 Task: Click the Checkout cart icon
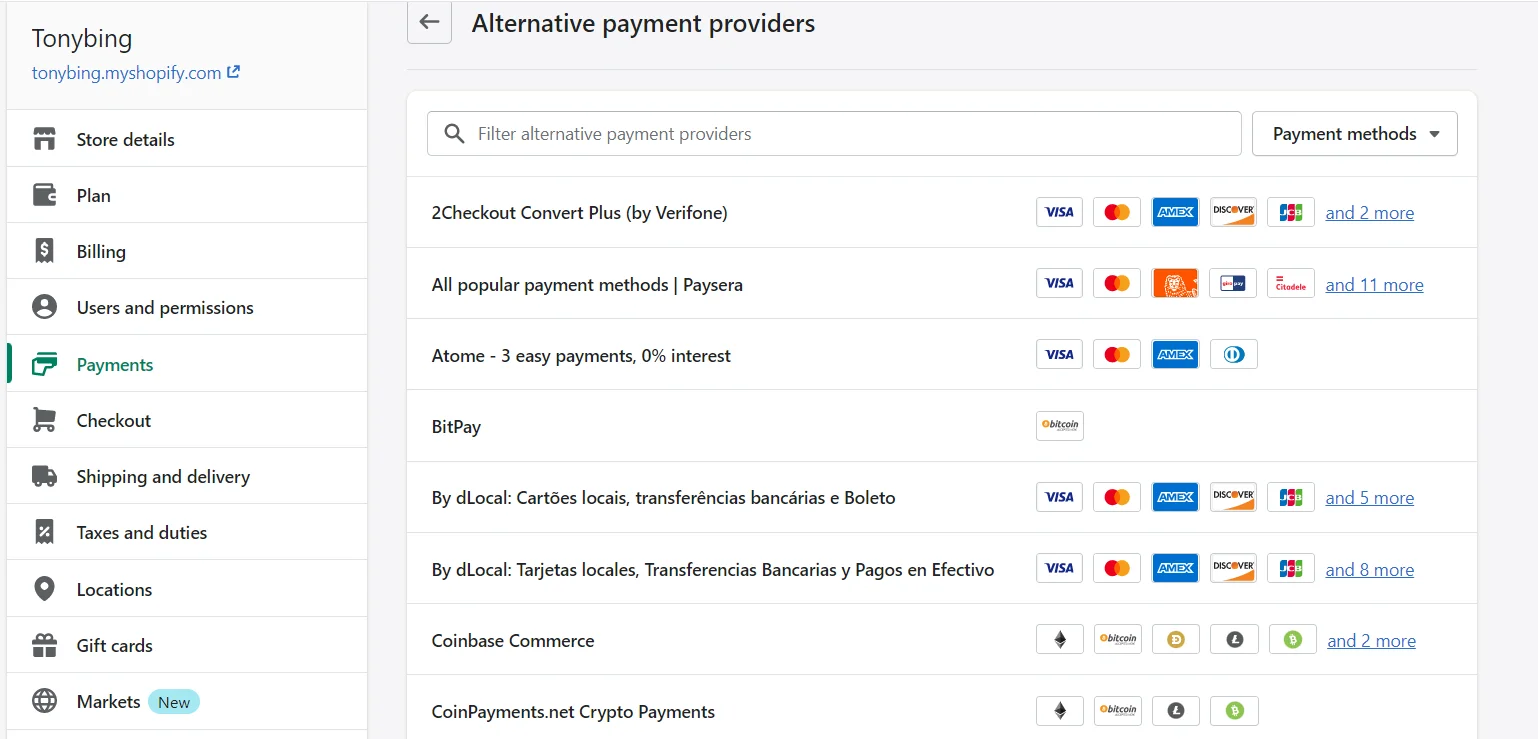[44, 420]
